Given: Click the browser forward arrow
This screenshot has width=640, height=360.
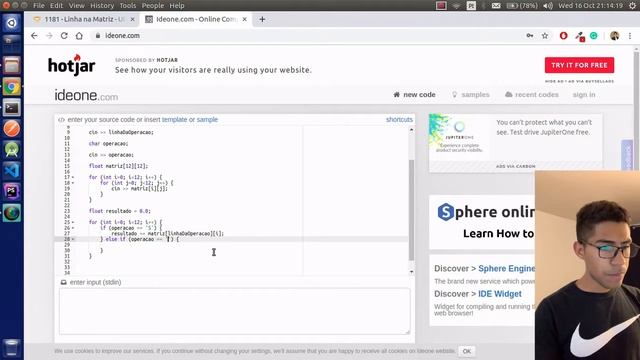Looking at the screenshot, I should 49,36.
